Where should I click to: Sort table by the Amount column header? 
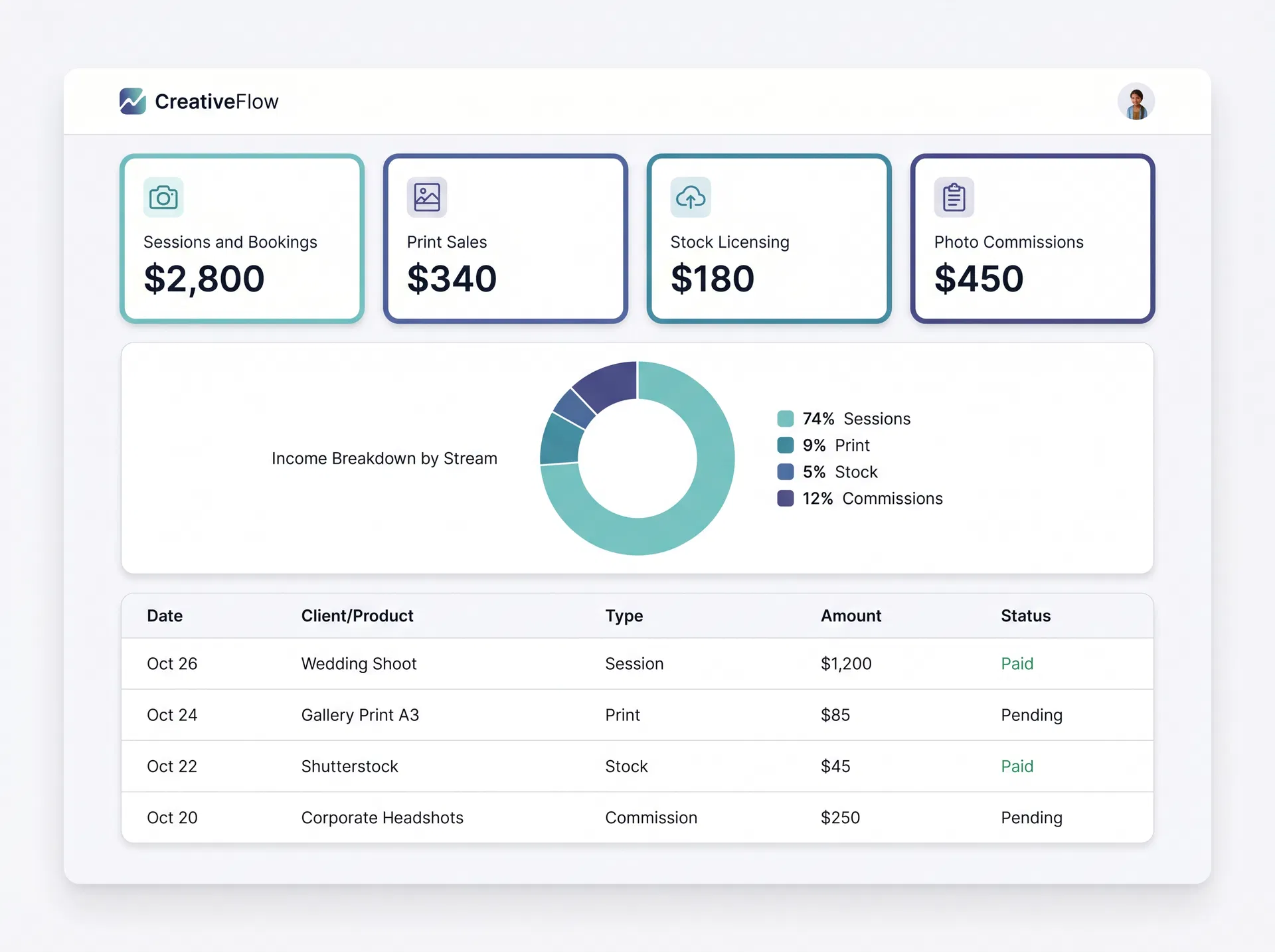(x=851, y=615)
